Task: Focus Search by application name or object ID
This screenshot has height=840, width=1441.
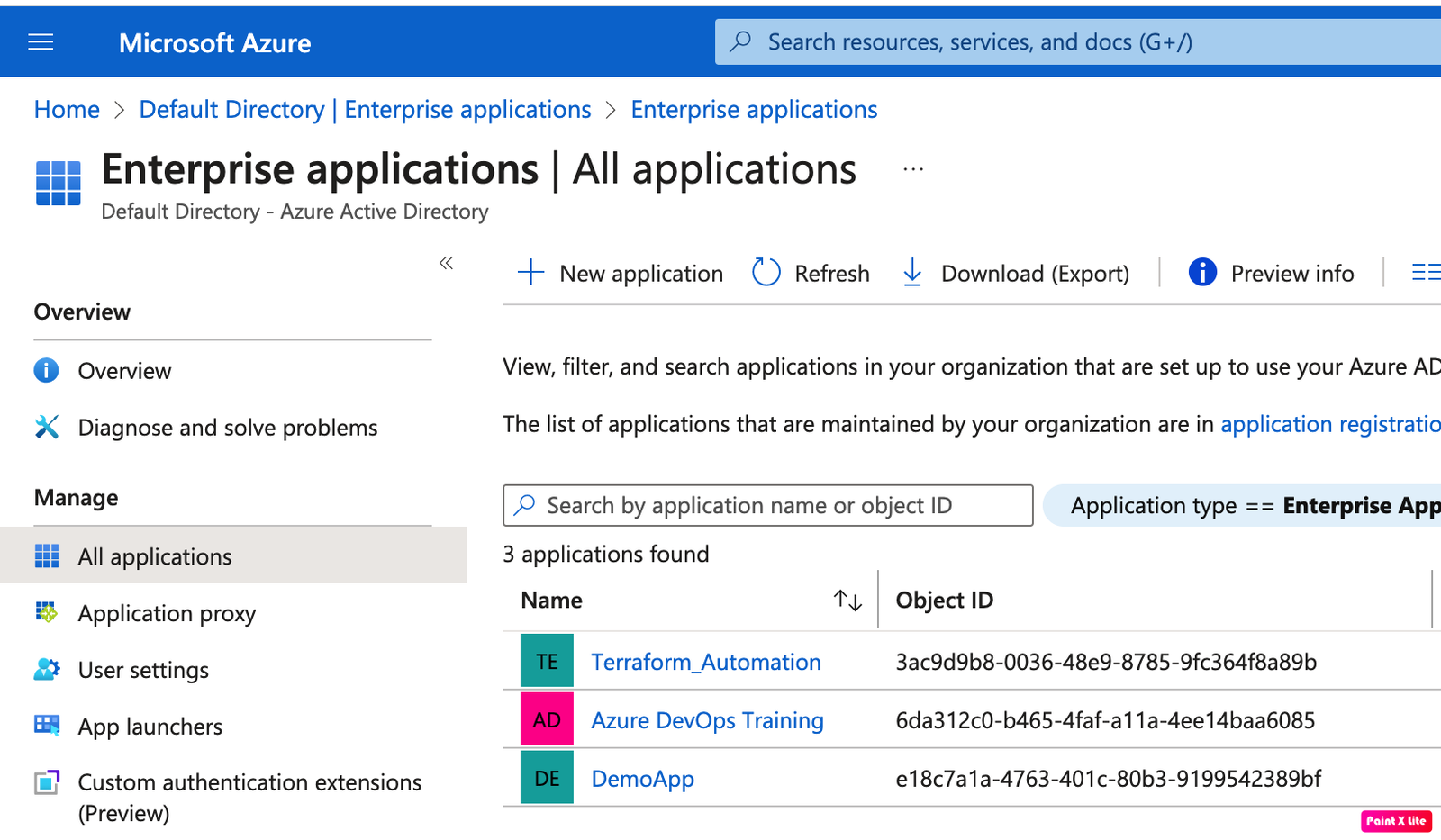Action: pyautogui.click(x=768, y=505)
